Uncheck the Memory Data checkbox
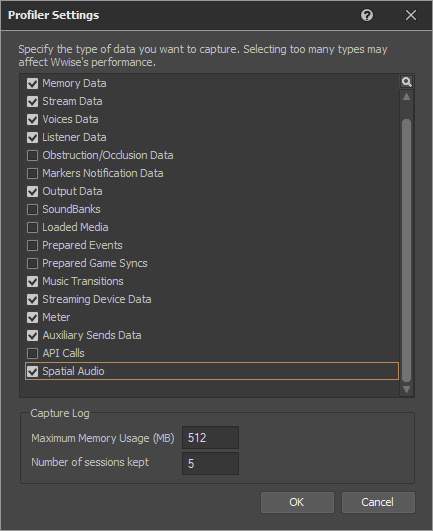 point(33,83)
